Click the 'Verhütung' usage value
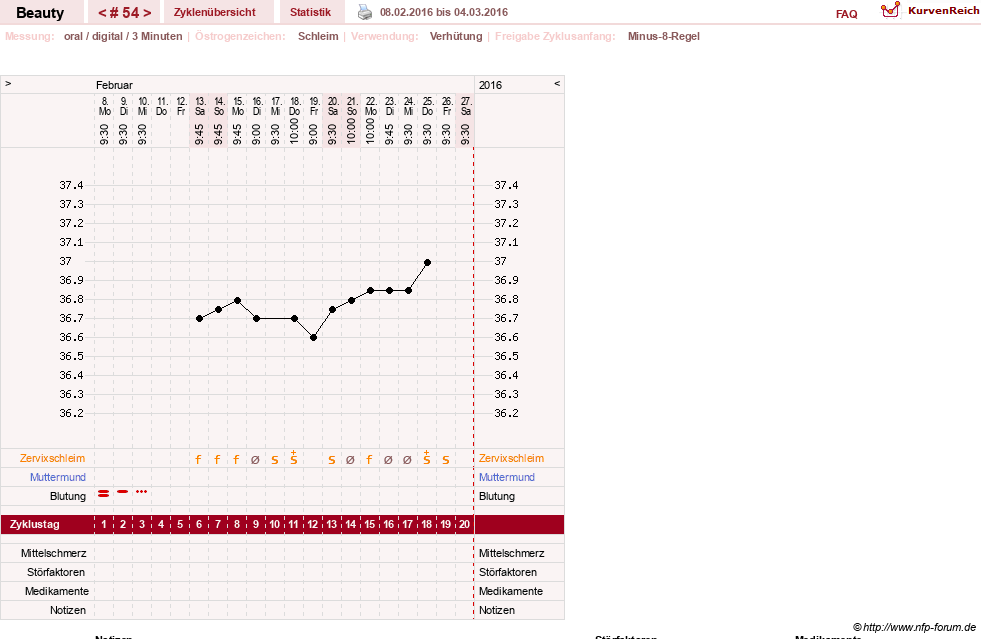 tap(456, 36)
